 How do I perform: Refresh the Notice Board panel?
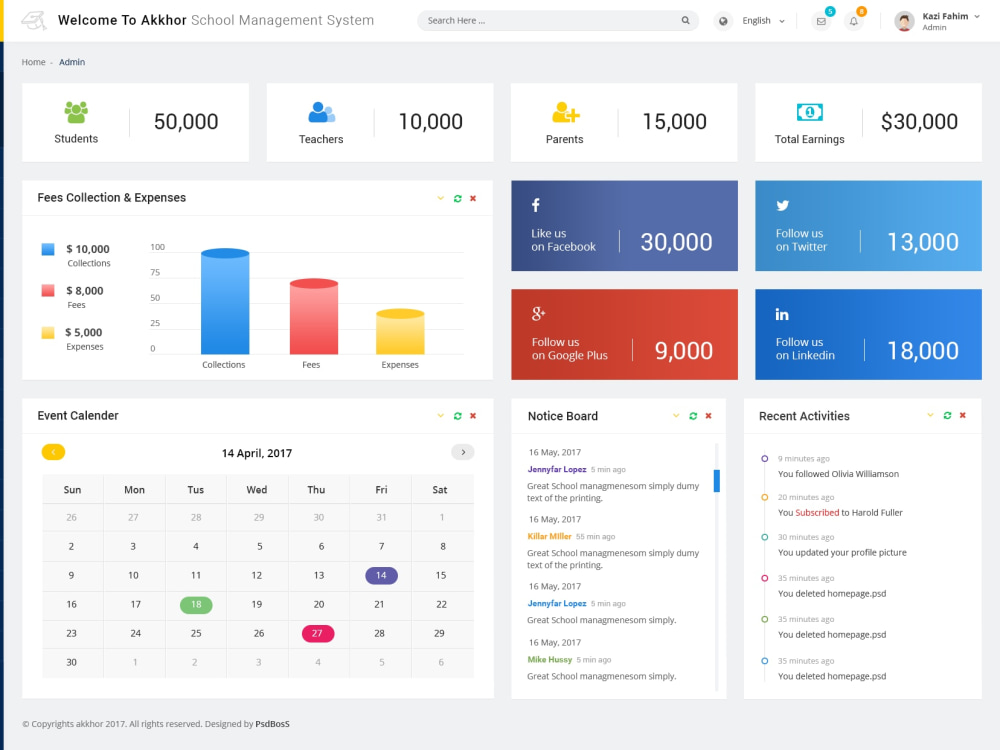click(693, 416)
